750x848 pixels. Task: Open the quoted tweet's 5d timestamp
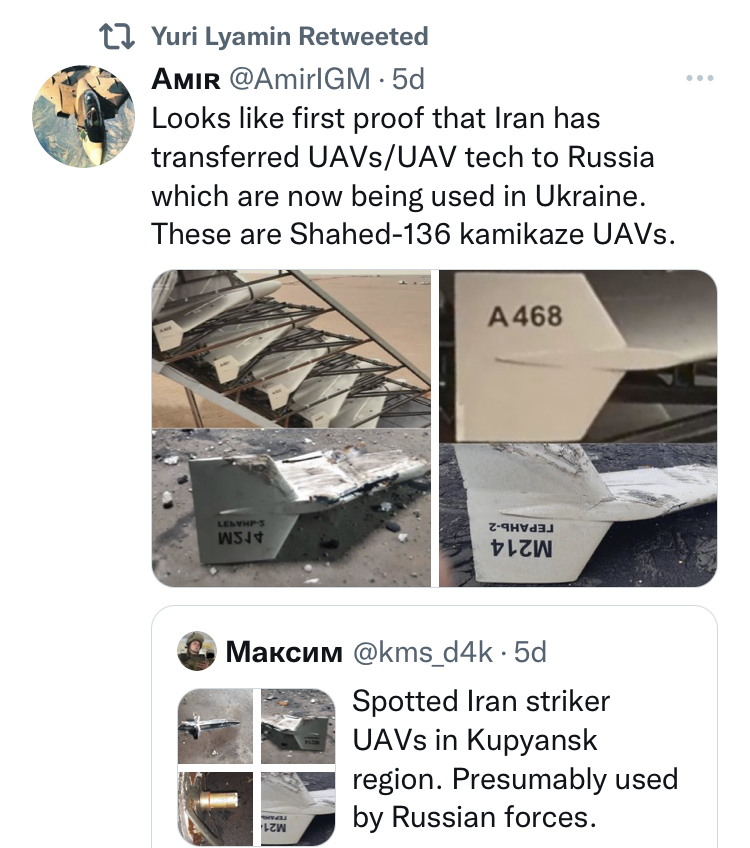(x=530, y=652)
